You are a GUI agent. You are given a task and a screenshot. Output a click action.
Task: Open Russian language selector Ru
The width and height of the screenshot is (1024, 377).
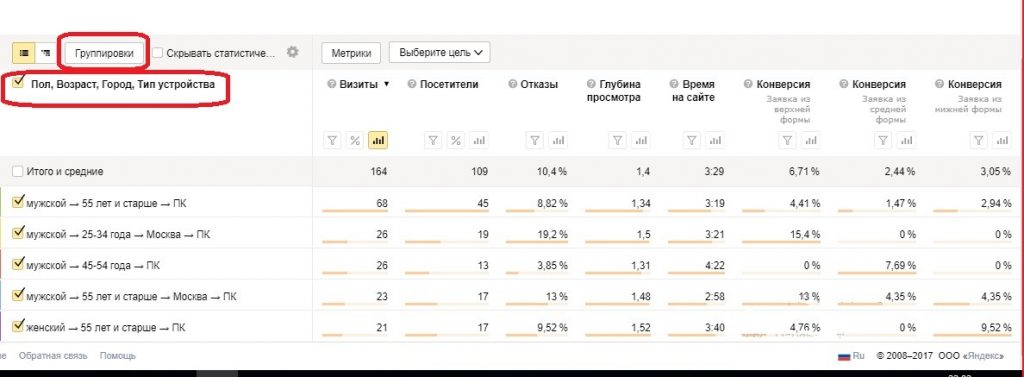coord(851,356)
